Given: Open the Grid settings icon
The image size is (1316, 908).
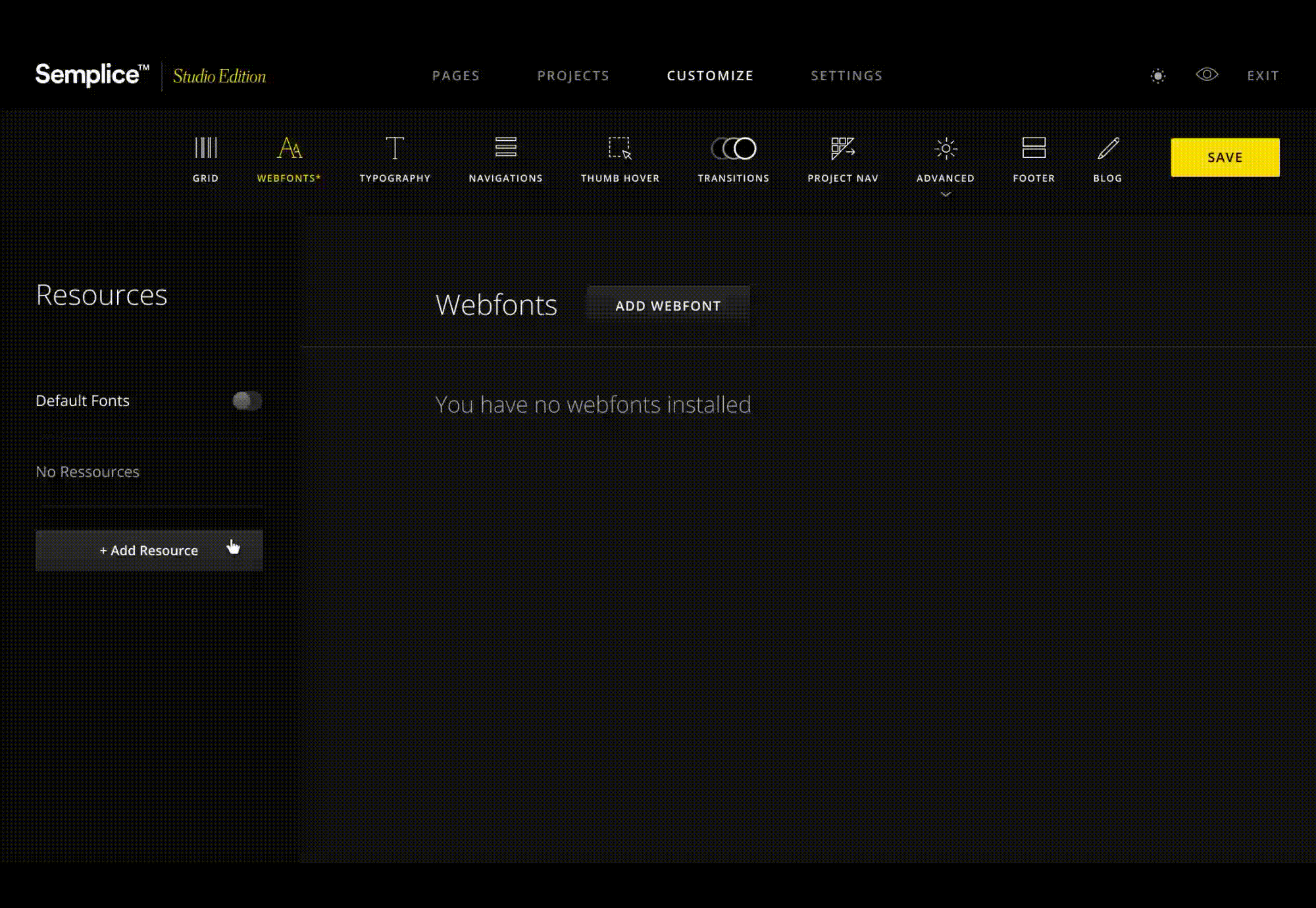Looking at the screenshot, I should 205,148.
